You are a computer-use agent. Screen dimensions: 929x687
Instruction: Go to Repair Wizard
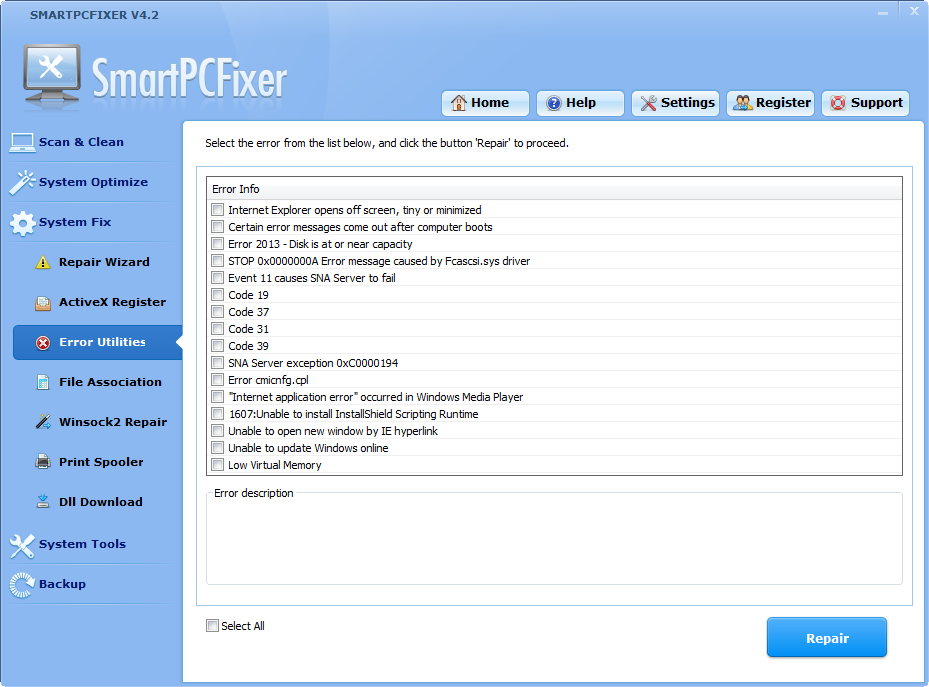coord(104,262)
